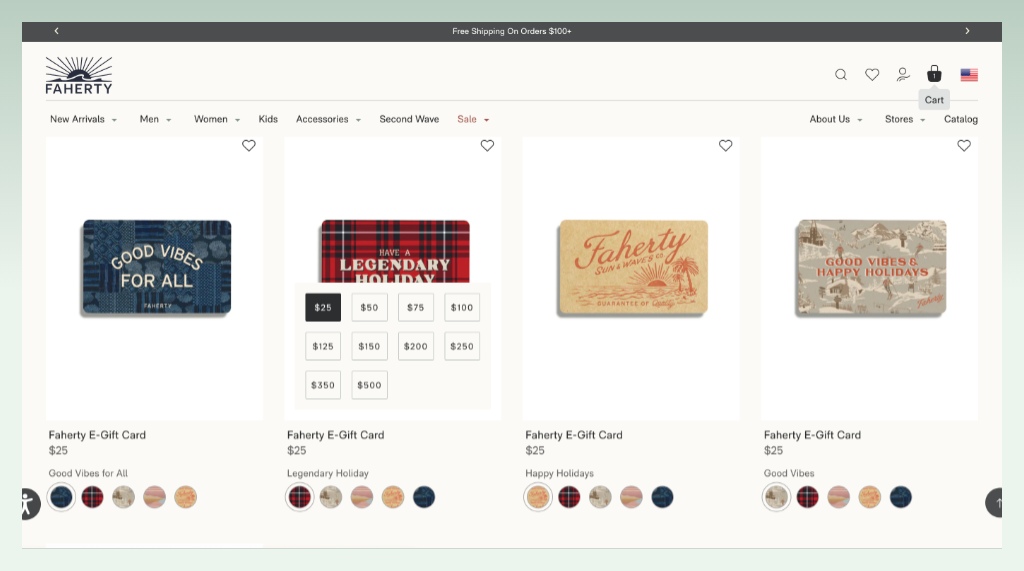Choose the $200 gift card amount
This screenshot has height=571, width=1024.
click(x=416, y=346)
